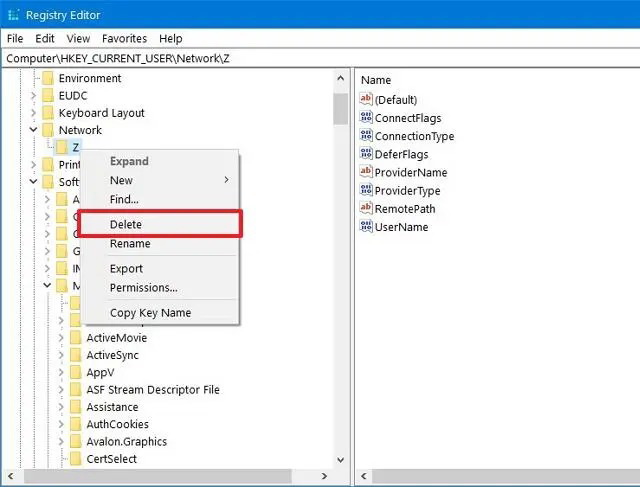The height and width of the screenshot is (487, 640).
Task: Click the DeferFlags value icon
Action: tap(366, 153)
